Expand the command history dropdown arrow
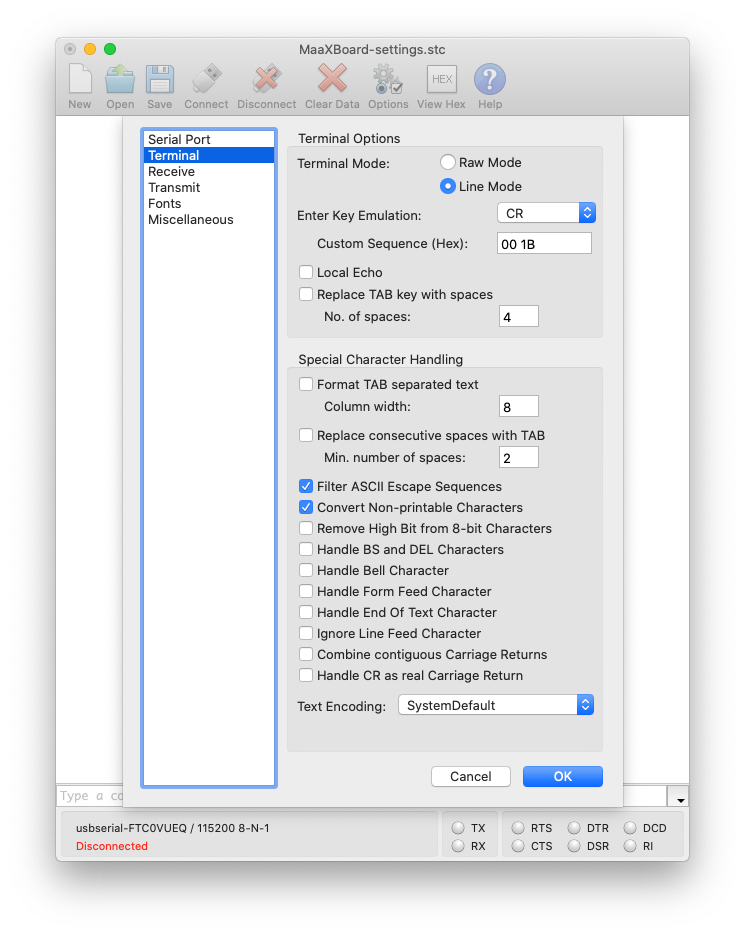The image size is (745, 935). pos(680,797)
